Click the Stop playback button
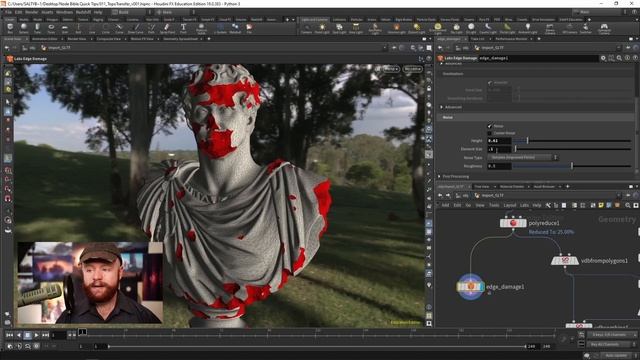The height and width of the screenshot is (360, 640). 27,335
